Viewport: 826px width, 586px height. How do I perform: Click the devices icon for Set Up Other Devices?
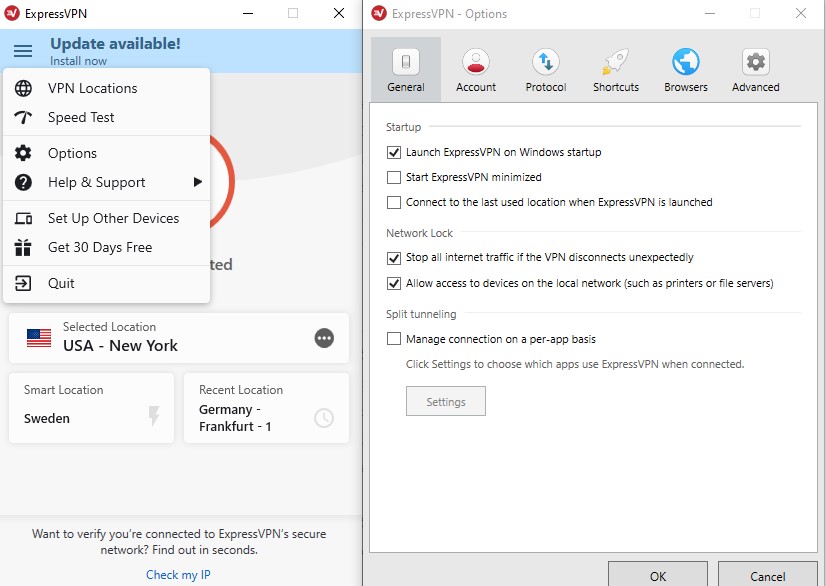[23, 218]
